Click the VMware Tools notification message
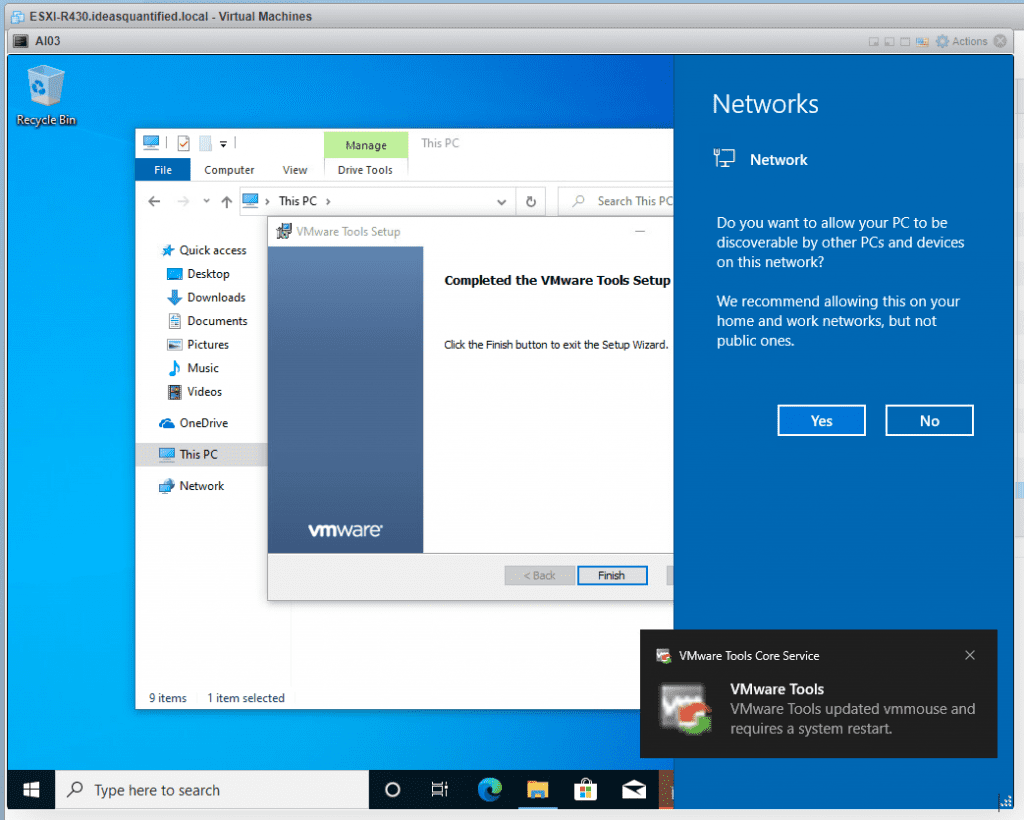1024x820 pixels. [852, 718]
